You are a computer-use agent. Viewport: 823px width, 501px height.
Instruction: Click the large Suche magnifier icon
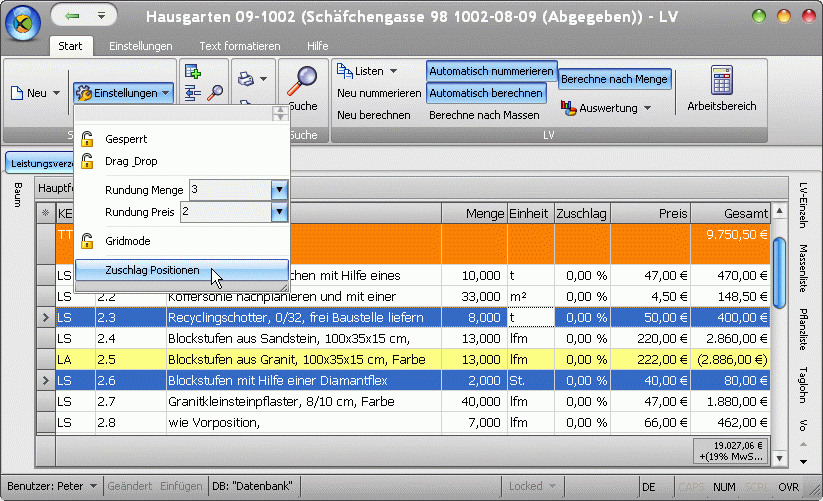[x=302, y=81]
